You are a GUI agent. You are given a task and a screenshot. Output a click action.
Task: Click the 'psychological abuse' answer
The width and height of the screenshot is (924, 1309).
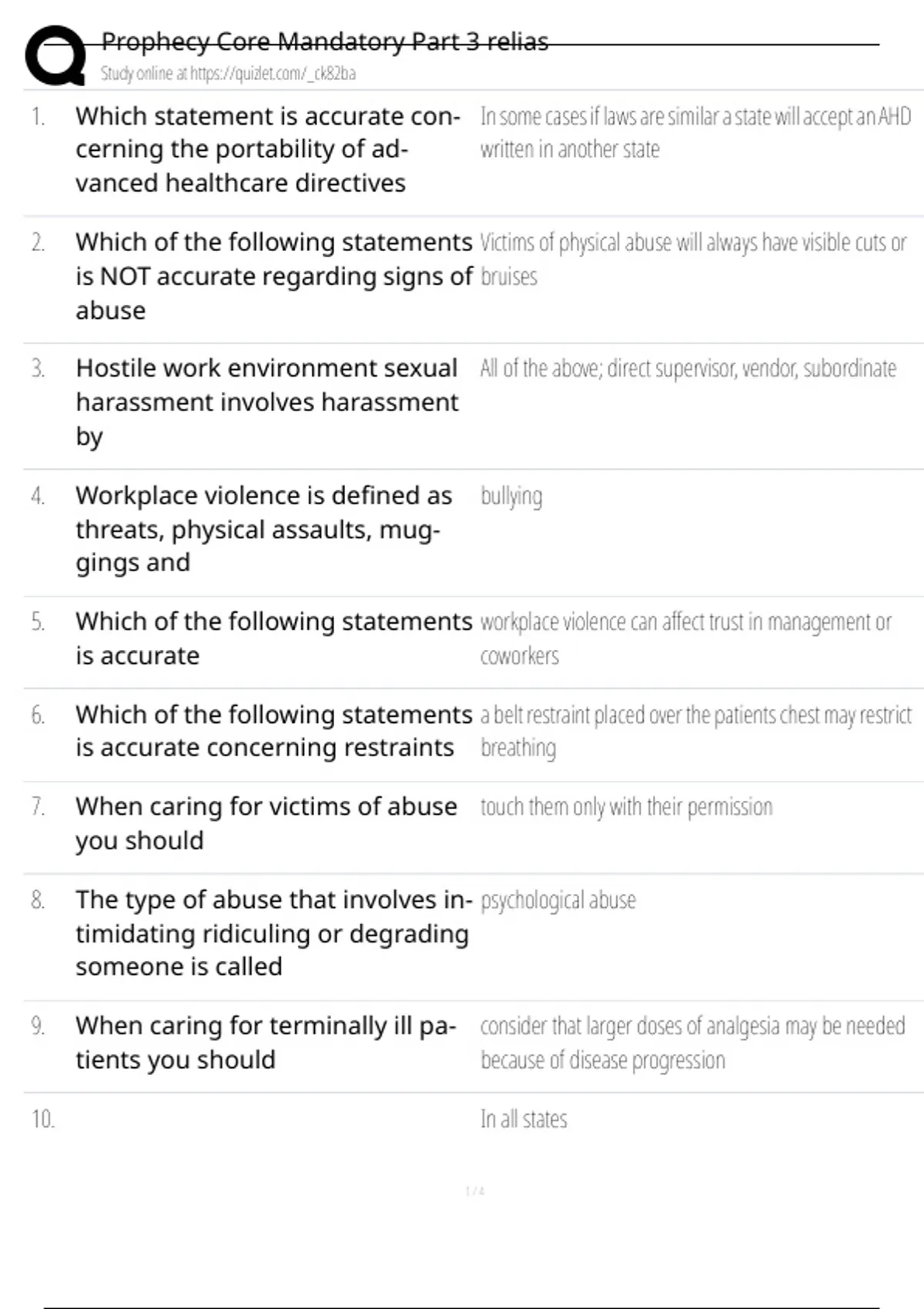pyautogui.click(x=558, y=900)
